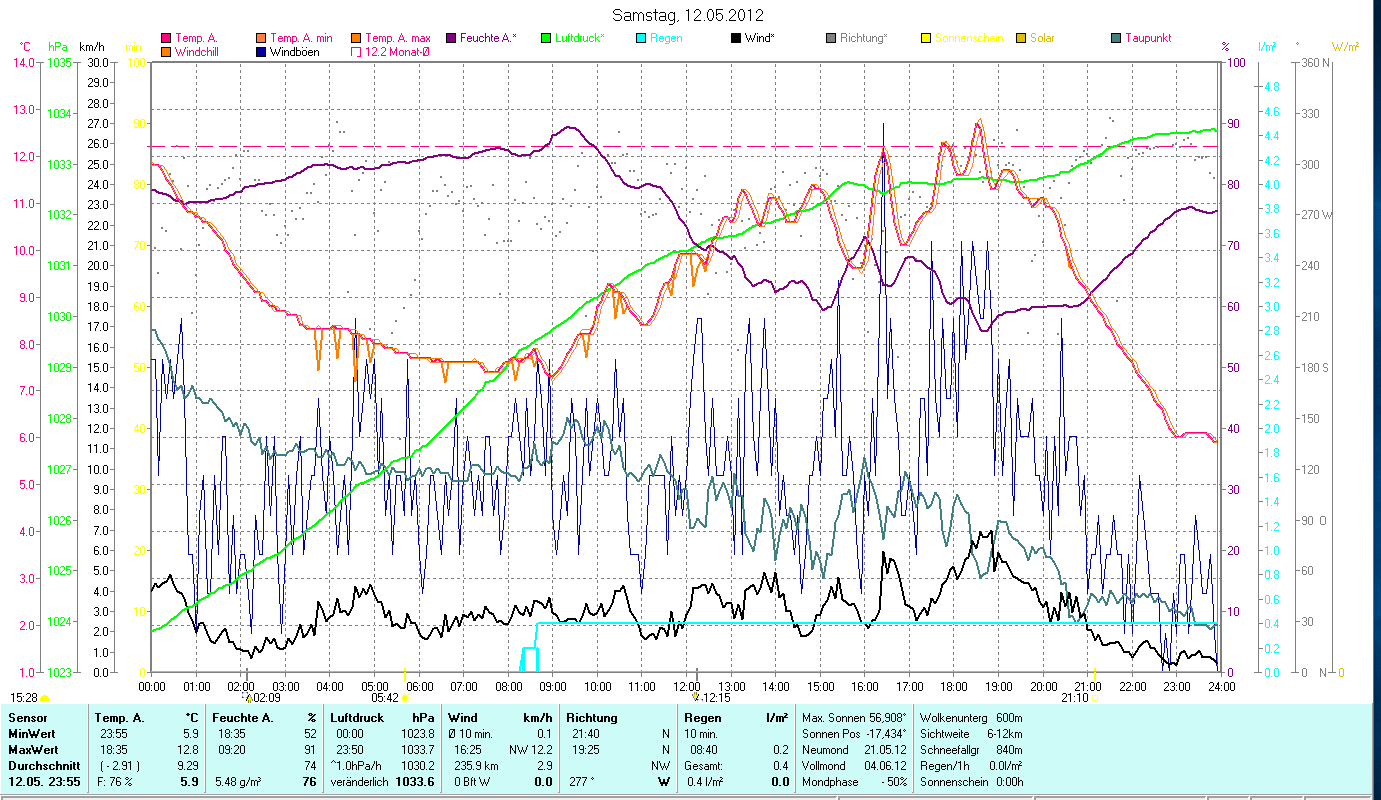Click the orange Windchill legend square
Screen dimensions: 1381x800
click(x=166, y=51)
